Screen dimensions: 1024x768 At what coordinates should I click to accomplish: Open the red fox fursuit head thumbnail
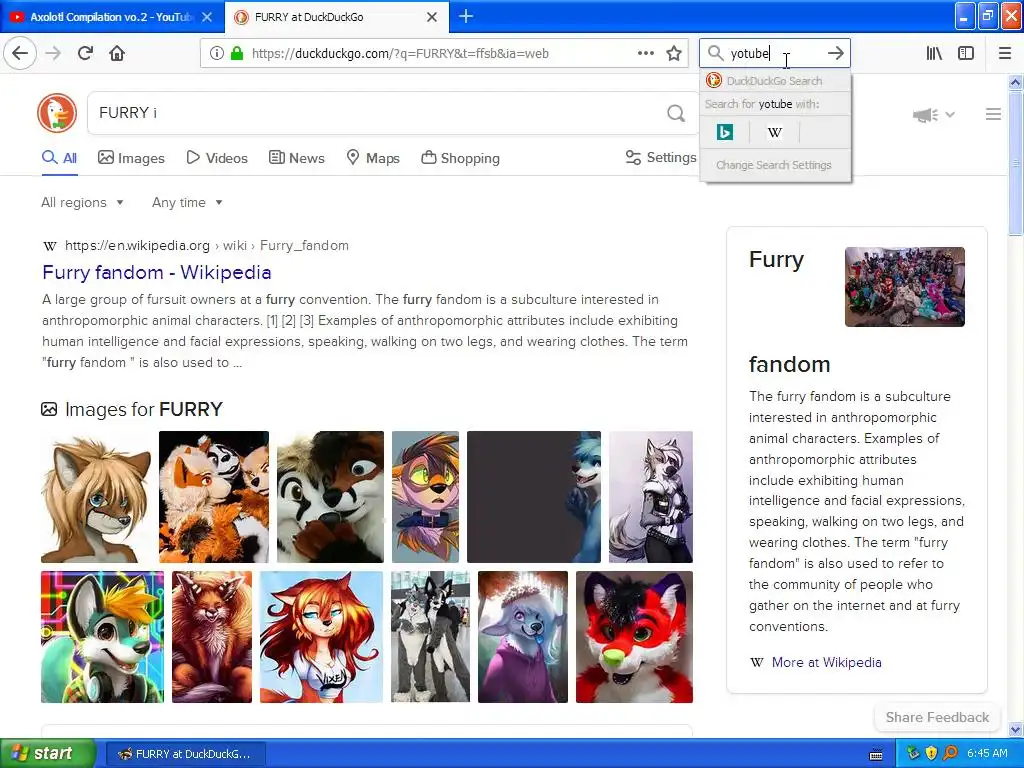pyautogui.click(x=634, y=637)
